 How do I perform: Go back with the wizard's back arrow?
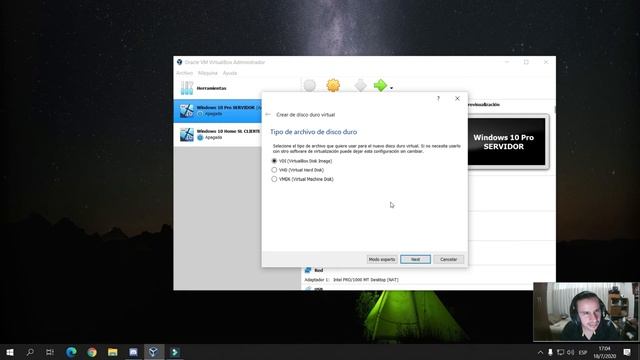coord(268,115)
